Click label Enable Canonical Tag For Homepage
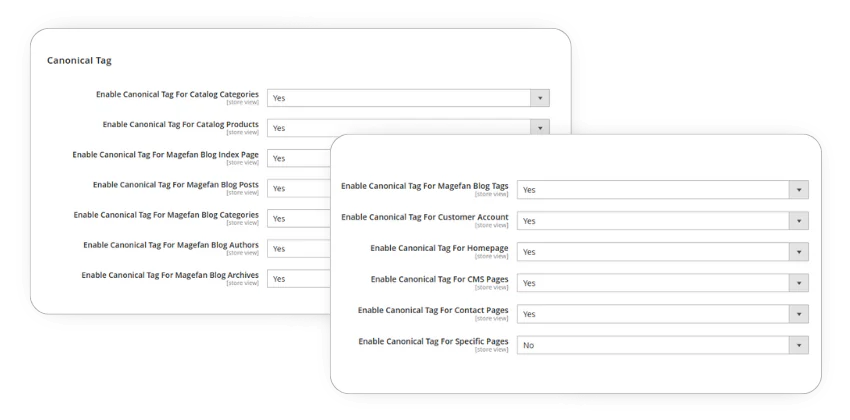 pos(439,248)
